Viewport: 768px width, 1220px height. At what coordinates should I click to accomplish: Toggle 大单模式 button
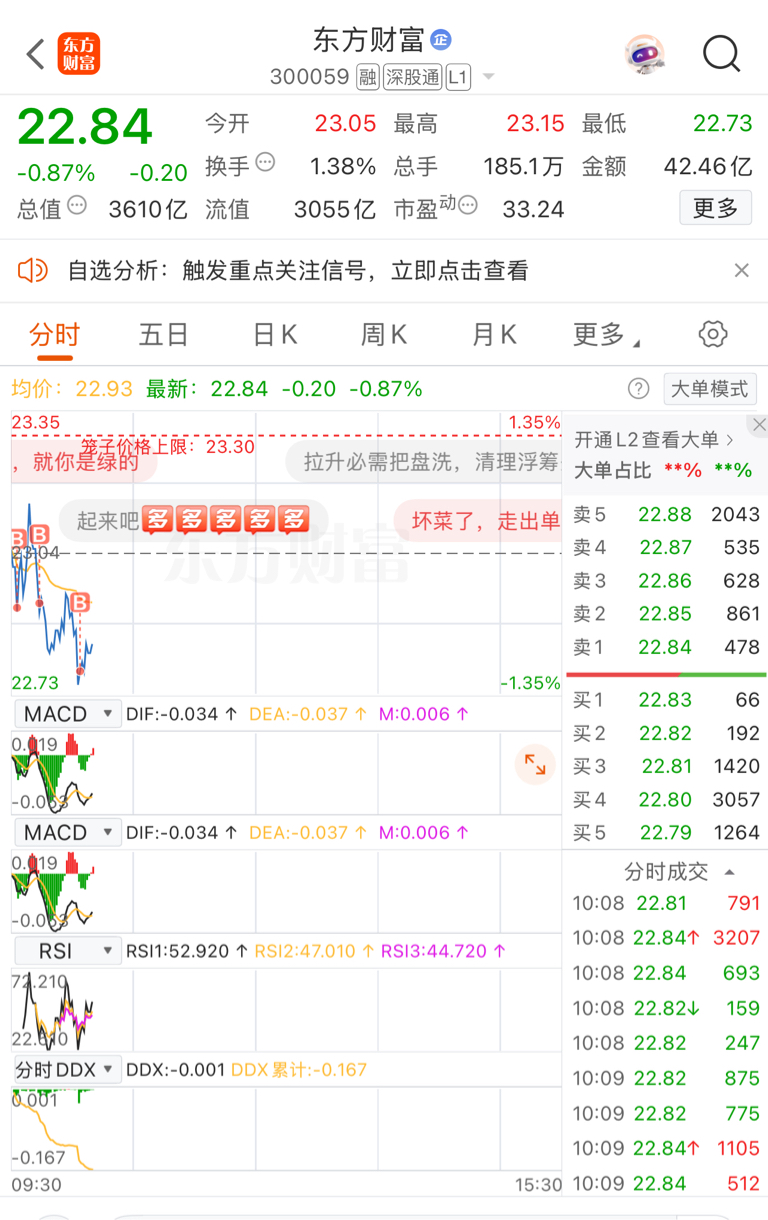coord(710,389)
